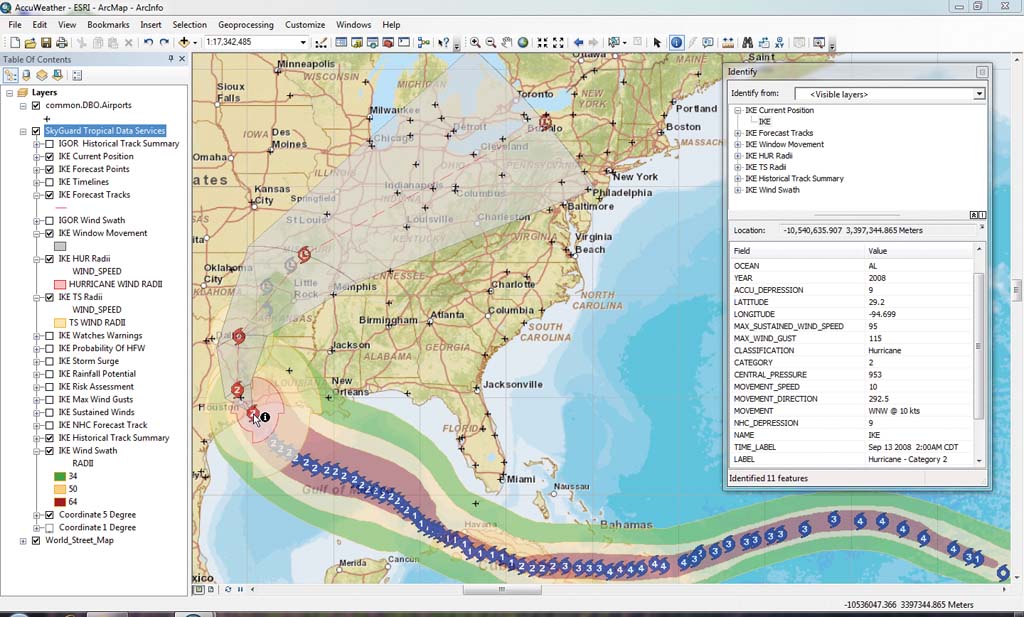Toggle IKE Forecast Tracks layer checkbox
This screenshot has width=1024, height=617.
pyautogui.click(x=49, y=195)
